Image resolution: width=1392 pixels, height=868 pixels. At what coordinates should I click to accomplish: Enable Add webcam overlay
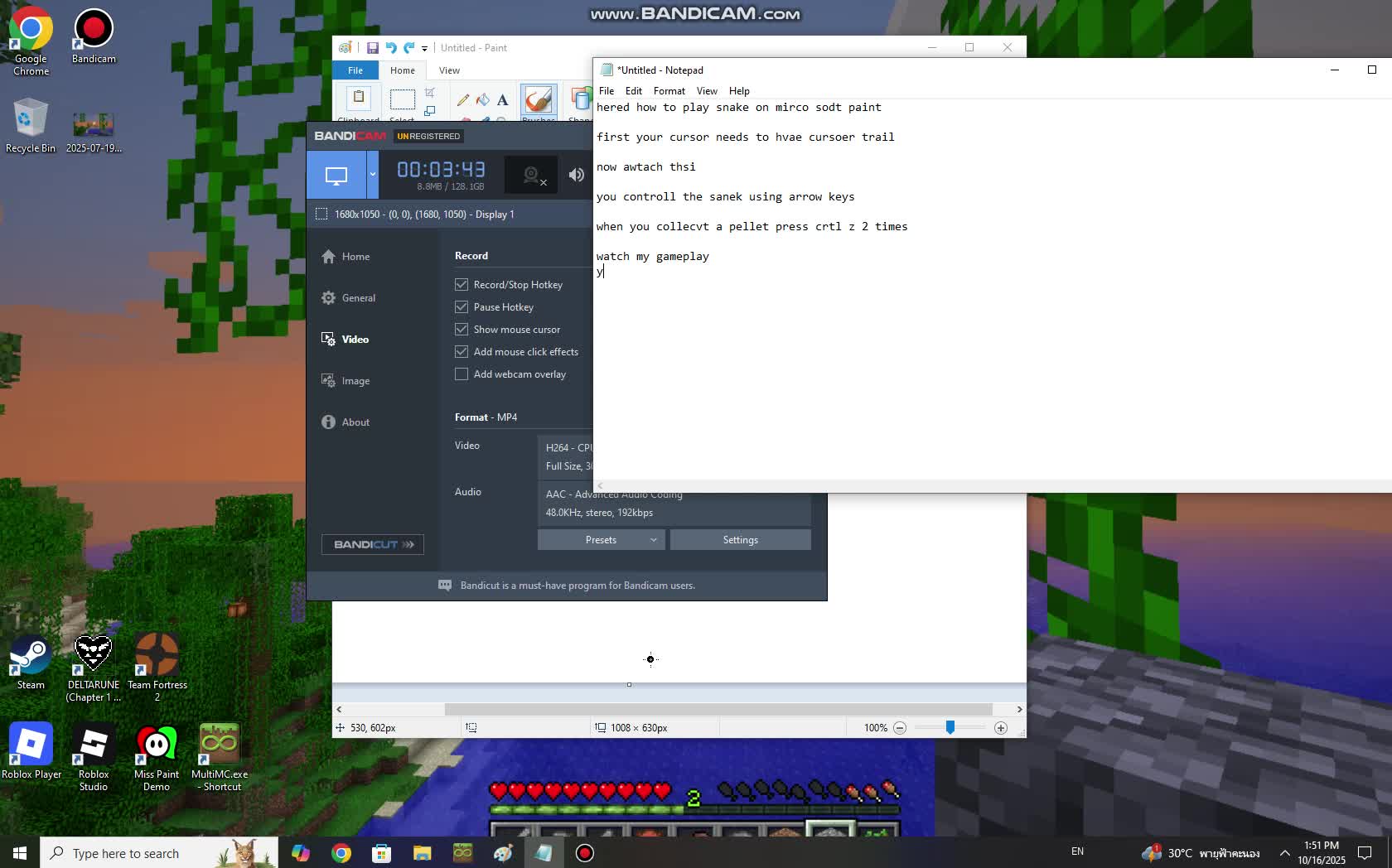coord(461,374)
